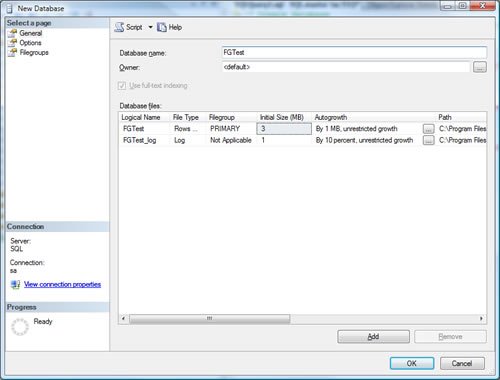Click the Not Applicable filegroup cell
The height and width of the screenshot is (380, 500).
pos(232,140)
